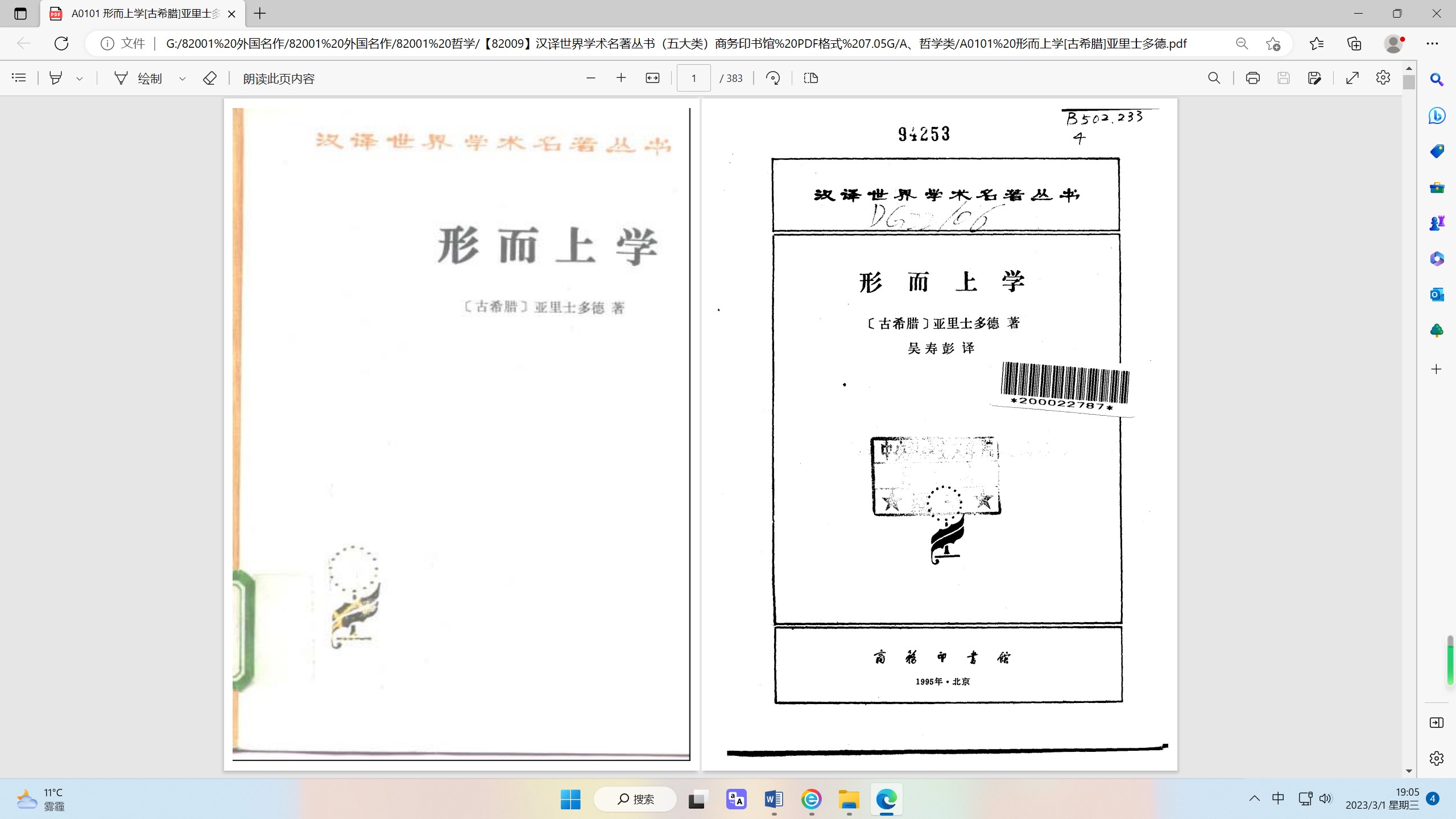Open the Shopping tag sidebar icon
The height and width of the screenshot is (819, 1456).
pos(1437,151)
